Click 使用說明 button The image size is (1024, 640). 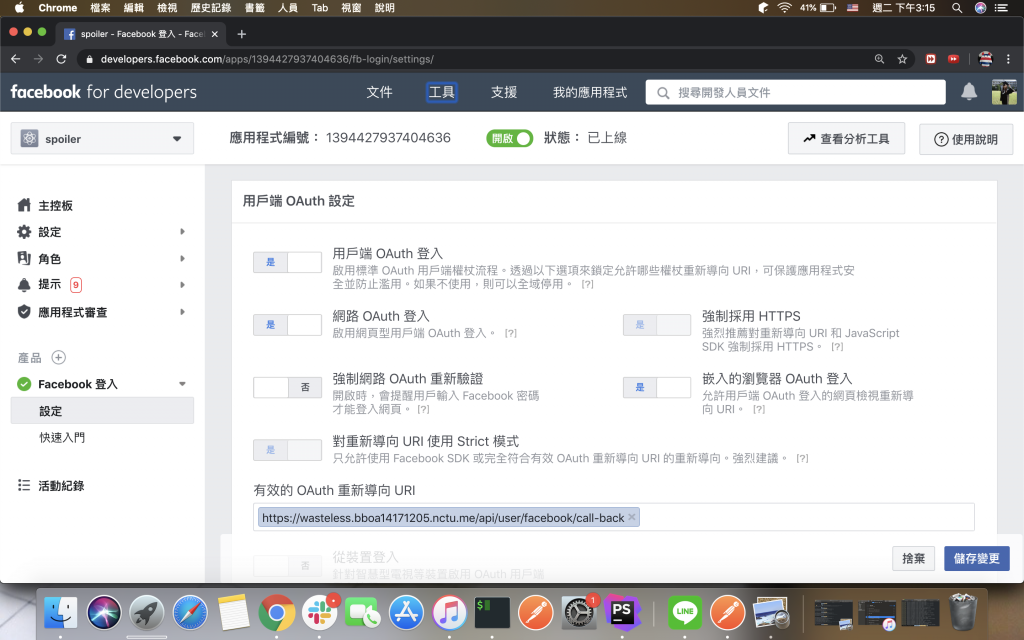965,139
